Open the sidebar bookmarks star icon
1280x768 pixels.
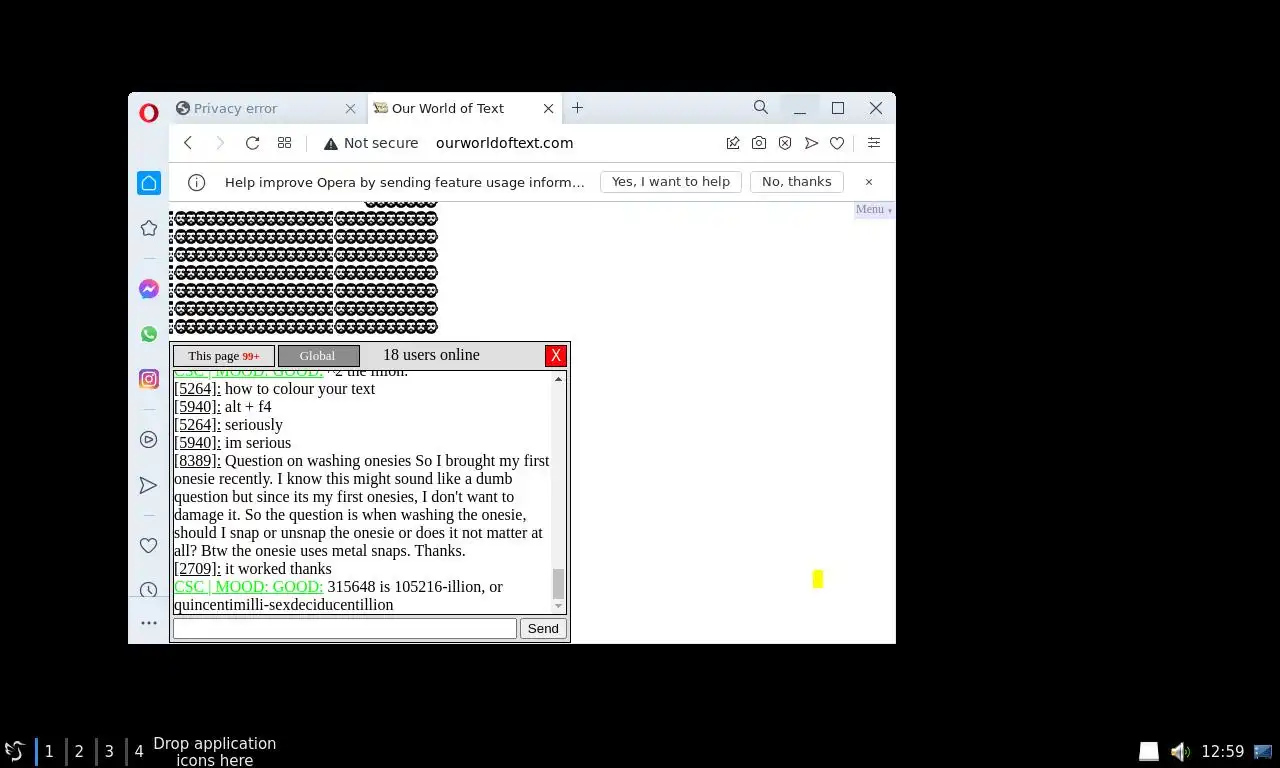tap(149, 228)
